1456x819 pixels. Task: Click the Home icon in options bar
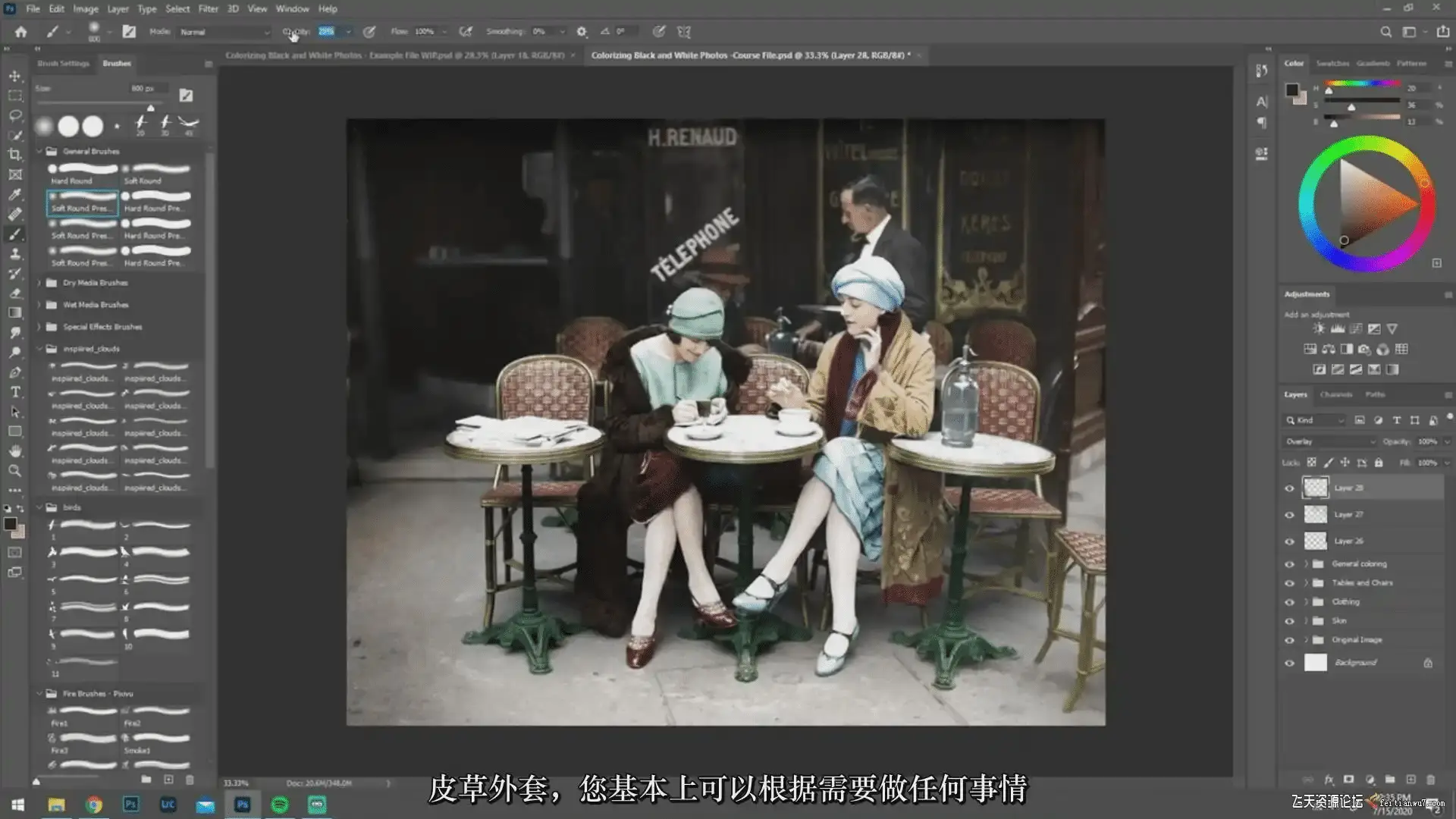click(x=20, y=32)
